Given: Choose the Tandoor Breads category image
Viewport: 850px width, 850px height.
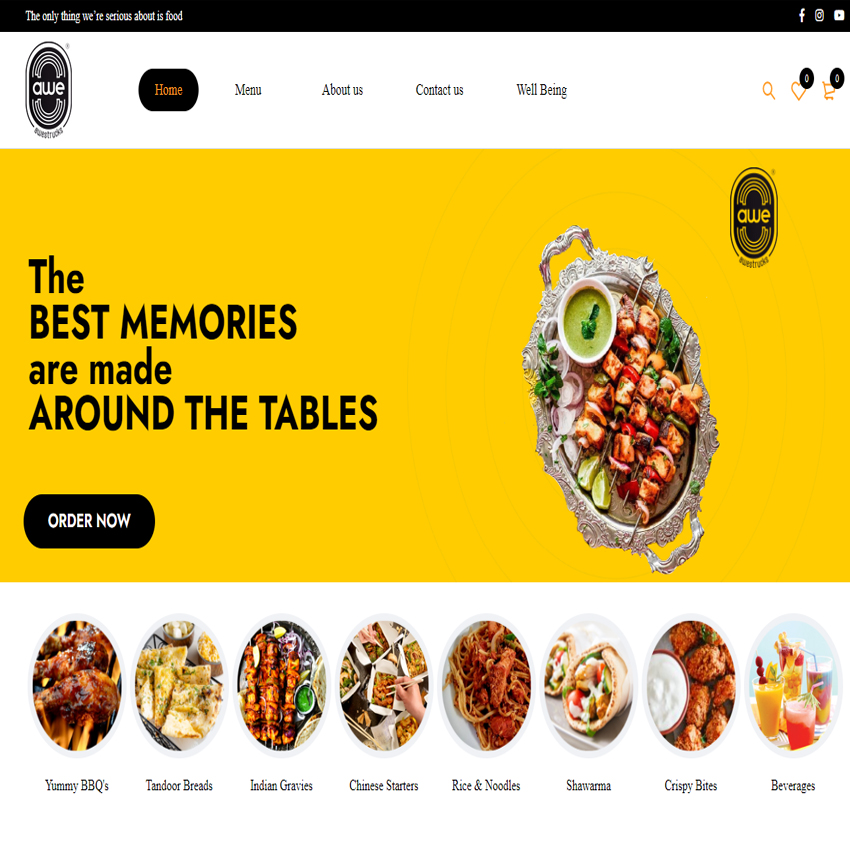Looking at the screenshot, I should 179,686.
